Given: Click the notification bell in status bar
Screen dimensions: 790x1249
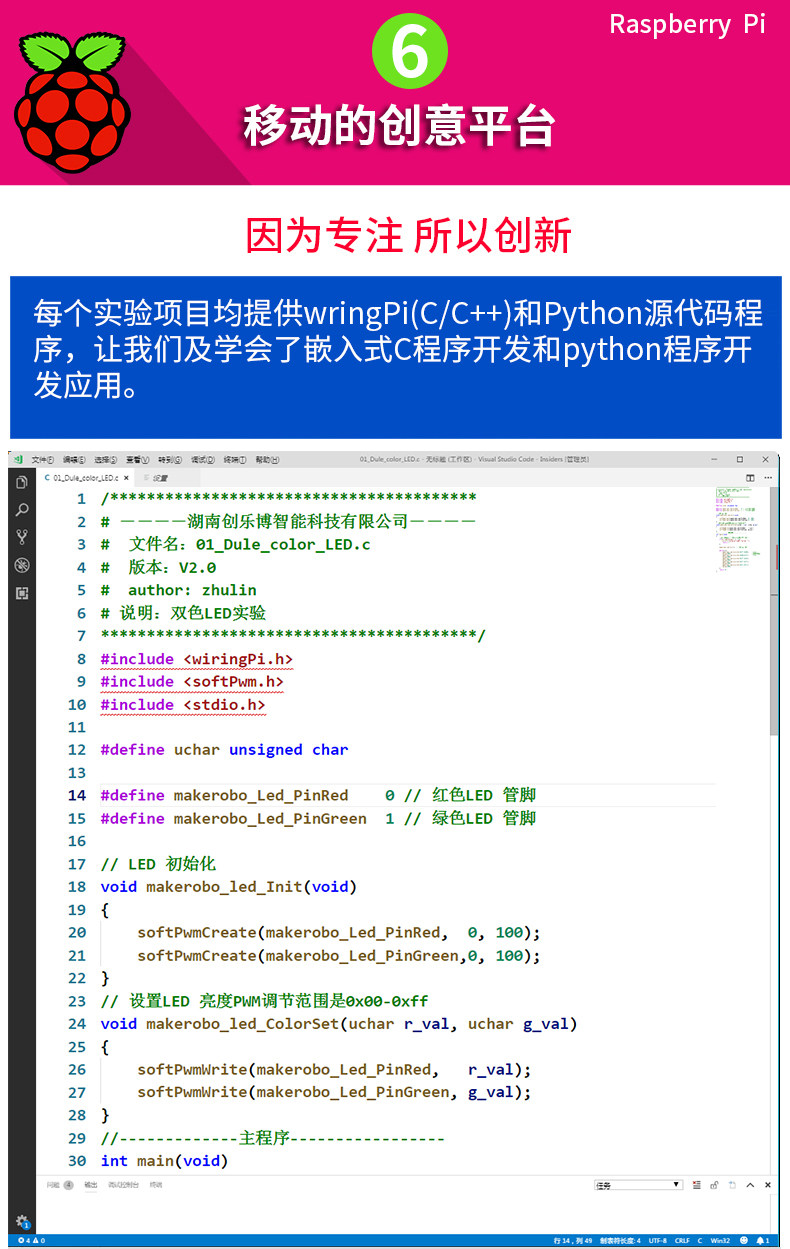Looking at the screenshot, I should pyautogui.click(x=763, y=1240).
